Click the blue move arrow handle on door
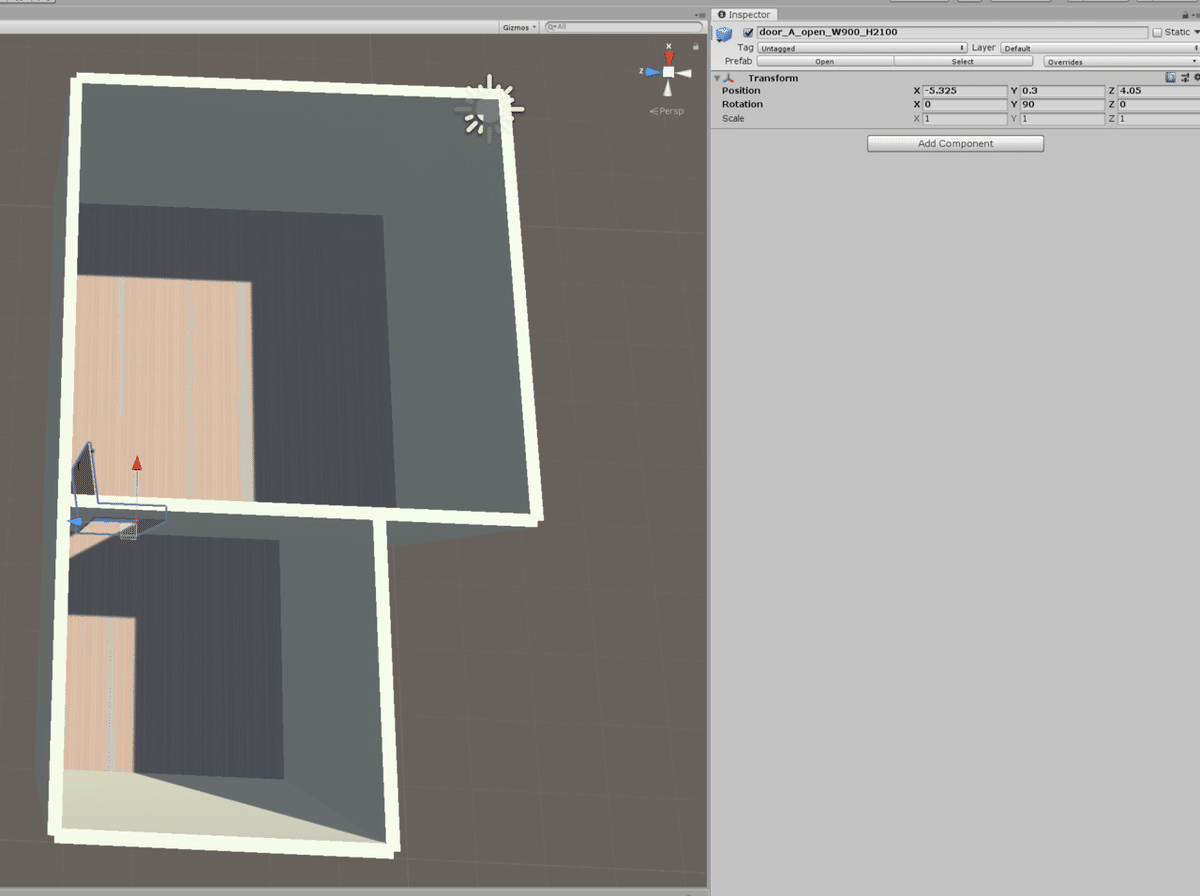This screenshot has width=1200, height=896. pos(75,522)
